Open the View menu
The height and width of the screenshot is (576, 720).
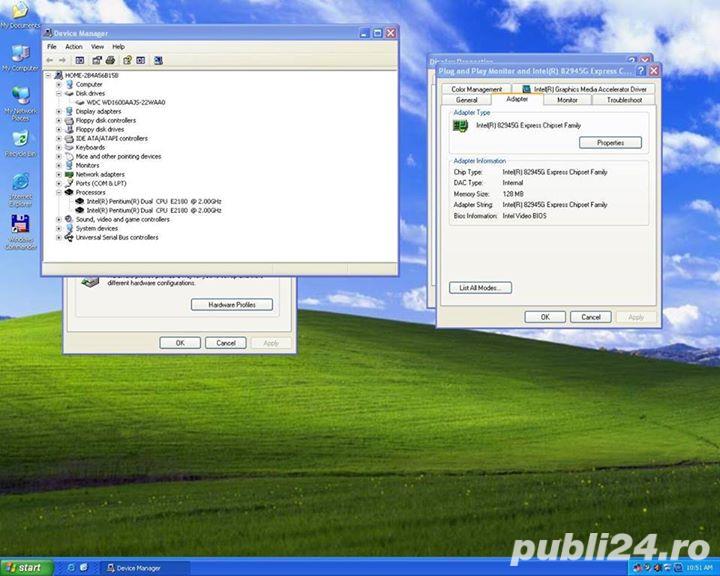click(x=97, y=47)
